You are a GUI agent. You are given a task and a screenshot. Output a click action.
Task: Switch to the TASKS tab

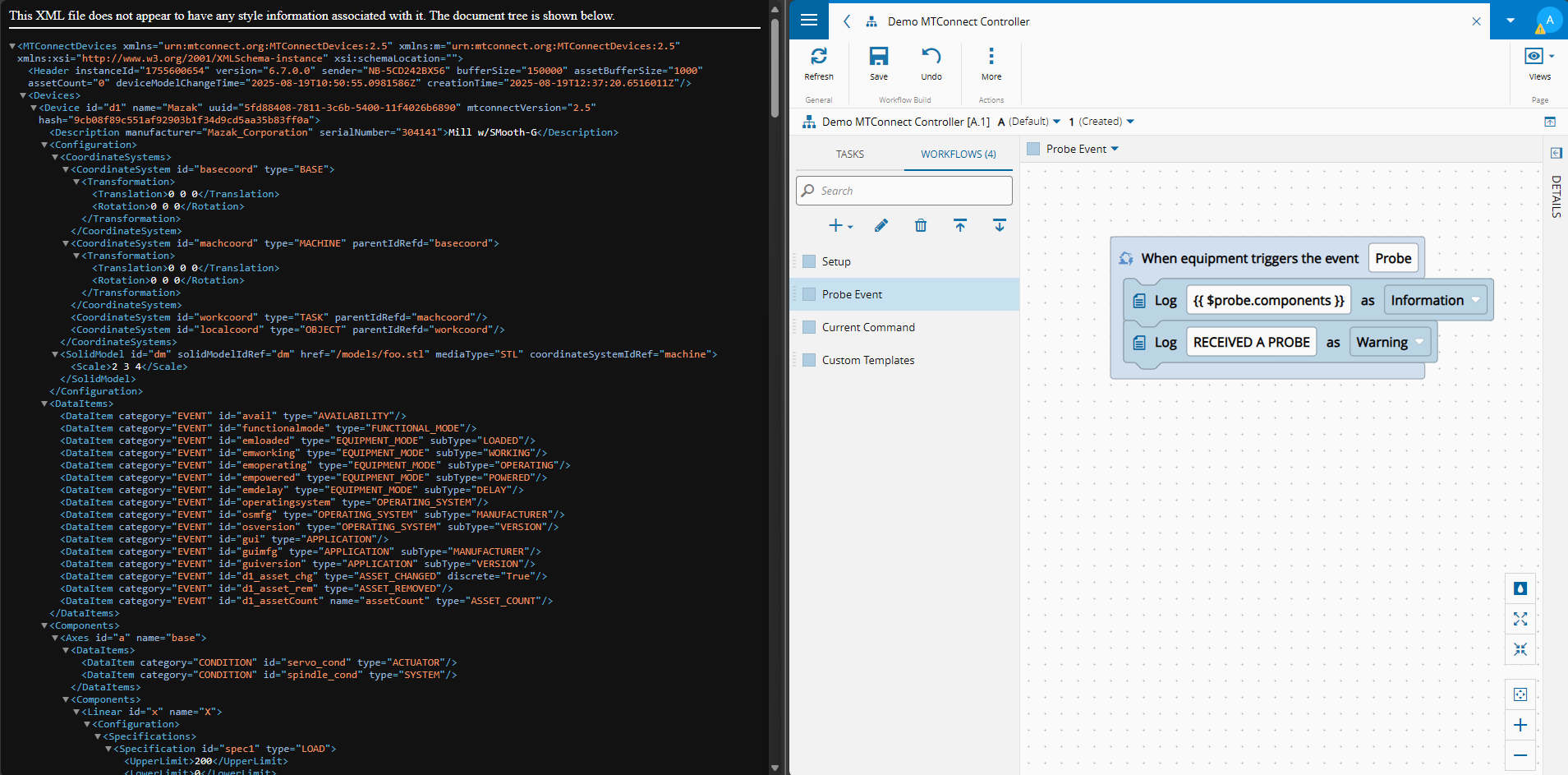(849, 154)
